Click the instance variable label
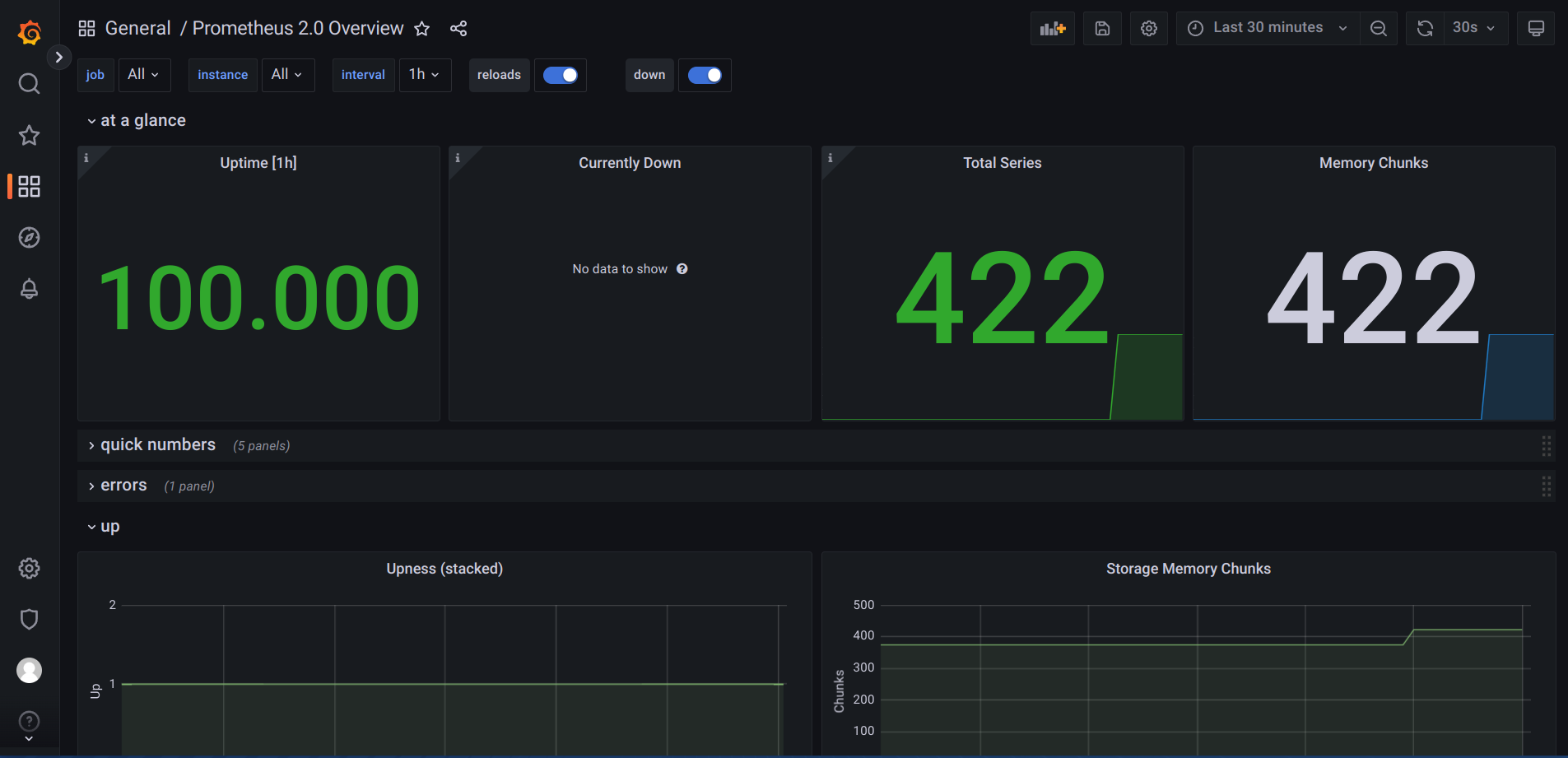The image size is (1568, 758). pyautogui.click(x=222, y=75)
